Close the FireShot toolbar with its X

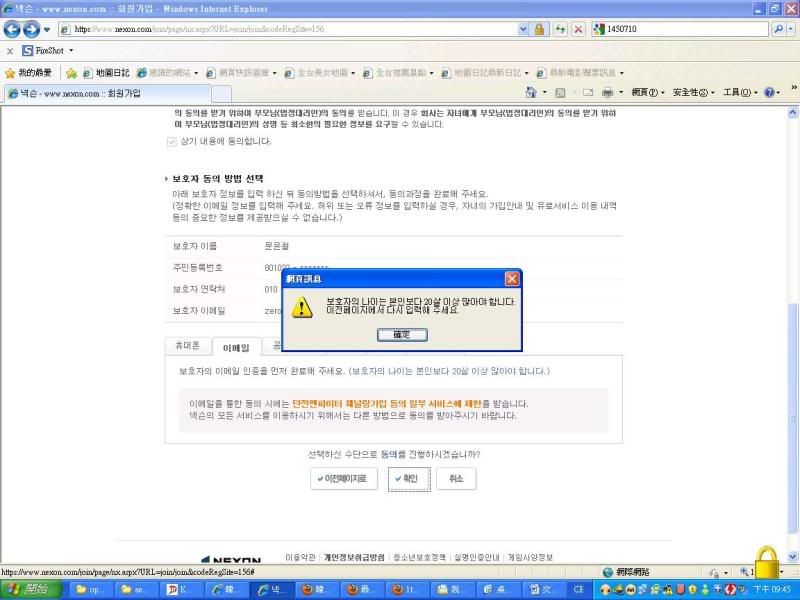tap(10, 51)
